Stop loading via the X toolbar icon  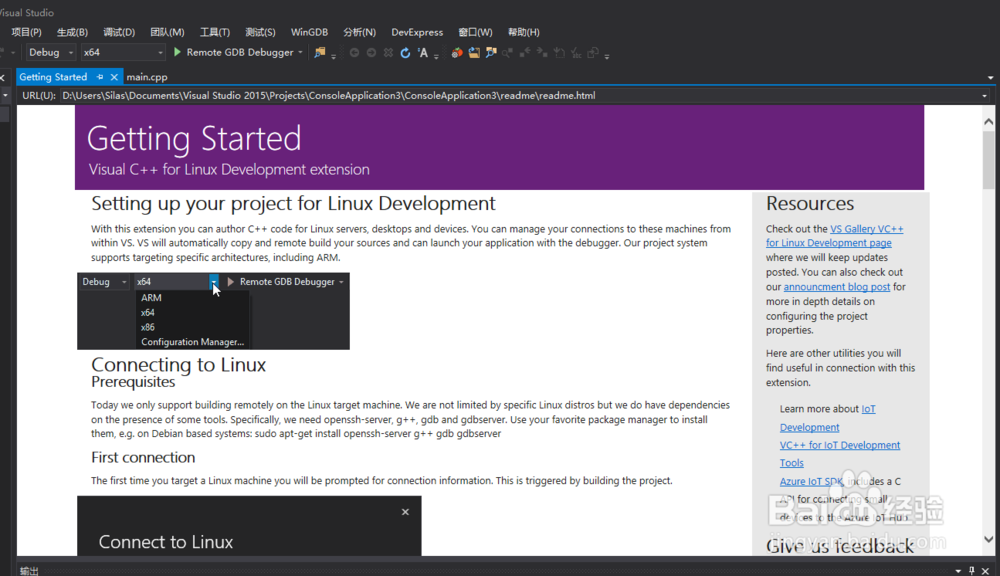388,52
